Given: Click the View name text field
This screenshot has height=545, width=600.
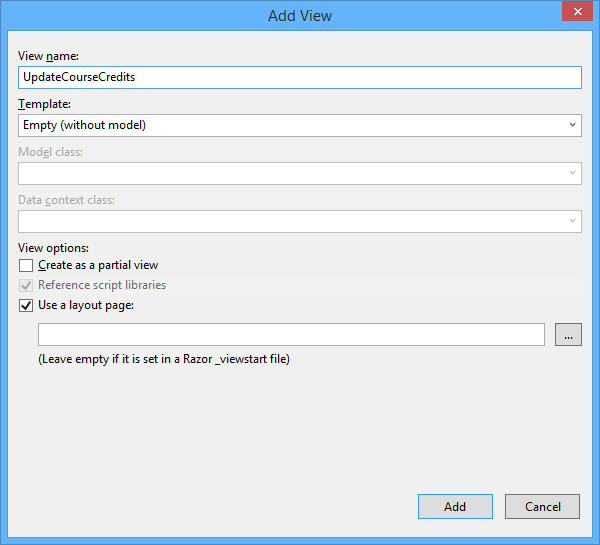Looking at the screenshot, I should pyautogui.click(x=300, y=77).
